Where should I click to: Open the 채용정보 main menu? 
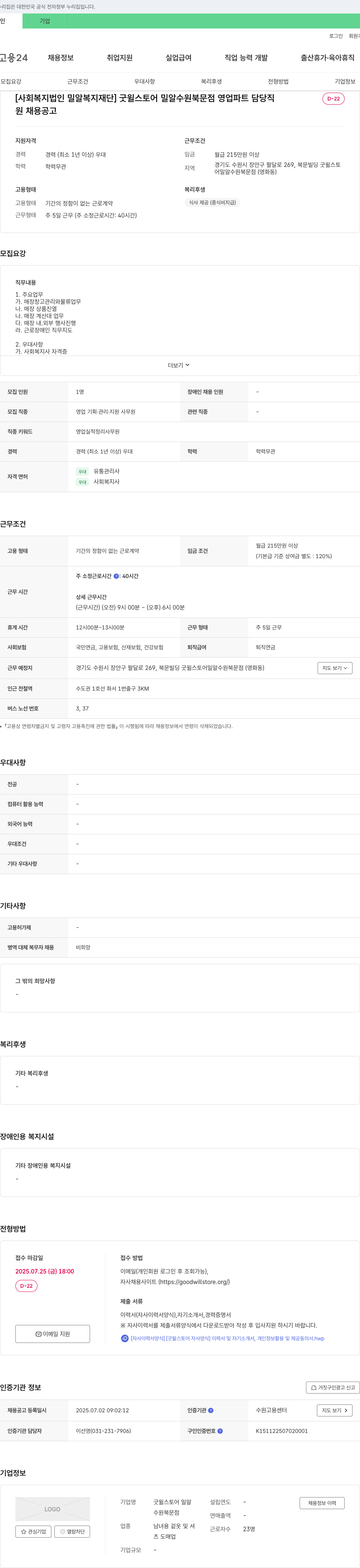[61, 58]
